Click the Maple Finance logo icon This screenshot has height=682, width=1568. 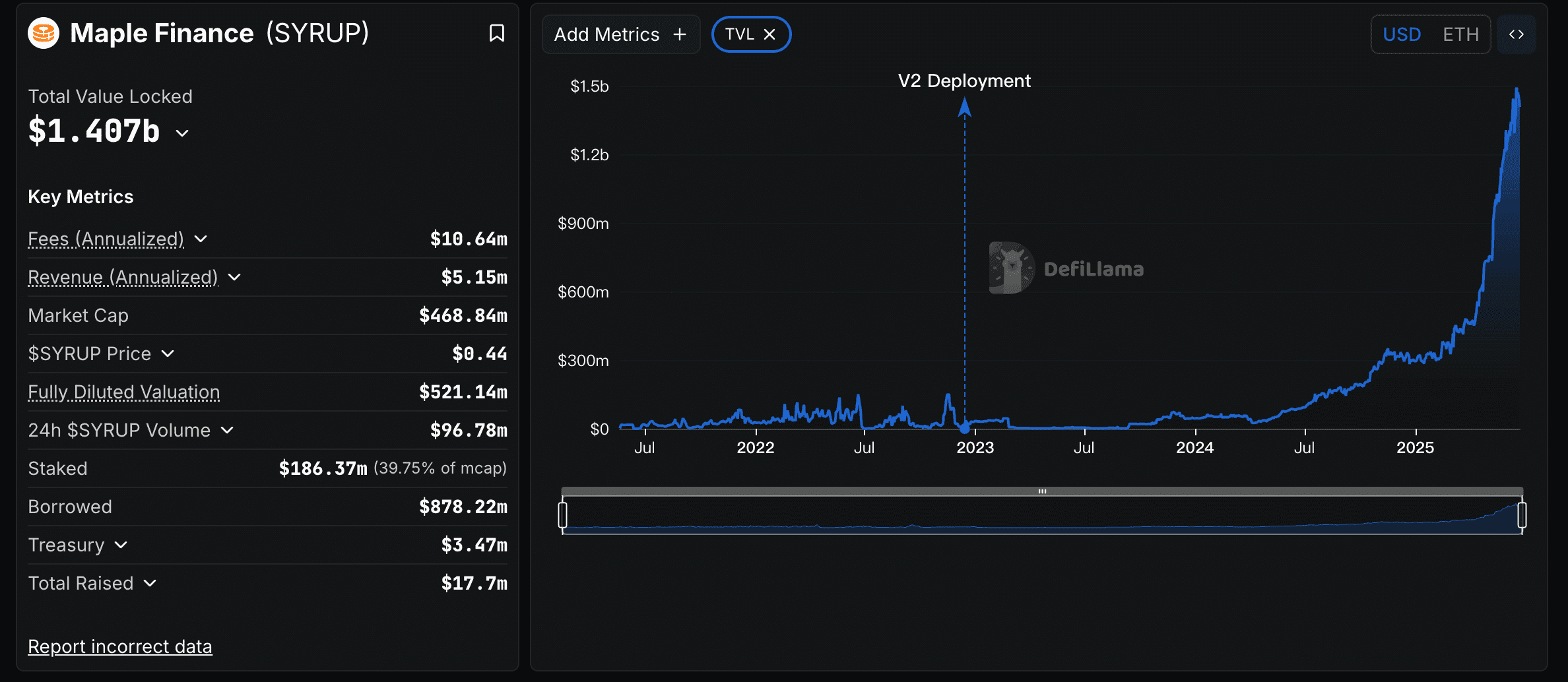pyautogui.click(x=44, y=33)
